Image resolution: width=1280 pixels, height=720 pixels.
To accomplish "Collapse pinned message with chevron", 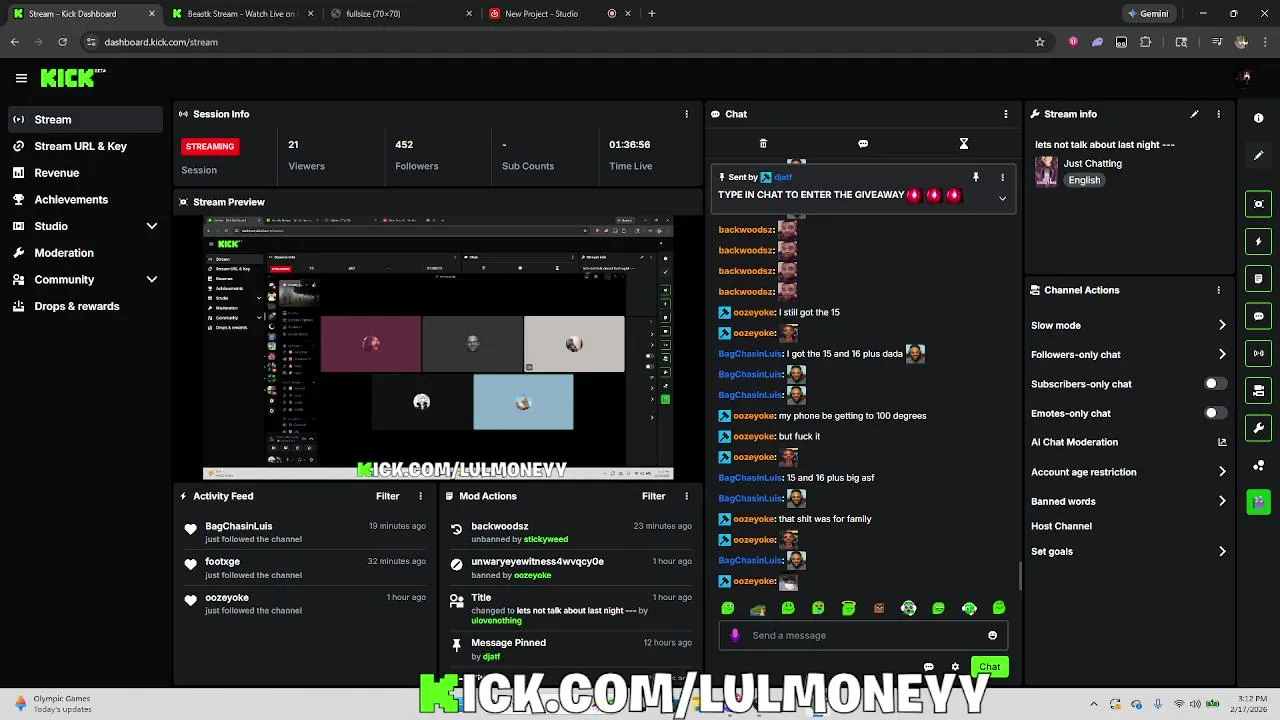I will click(x=1002, y=198).
